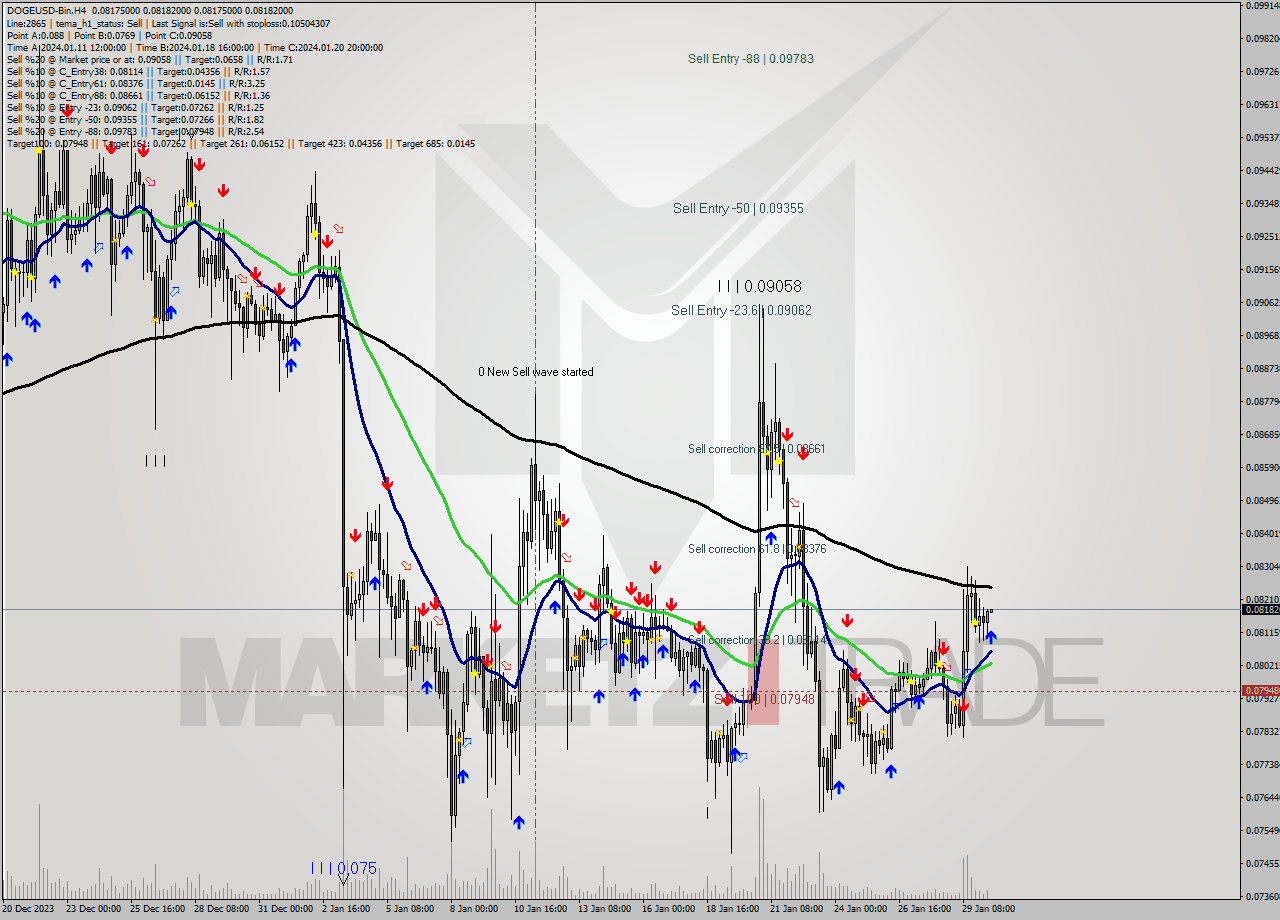Screen dimensions: 1280x920
Task: Click the '21 Jan 08:00' date label
Action: pyautogui.click(x=797, y=909)
